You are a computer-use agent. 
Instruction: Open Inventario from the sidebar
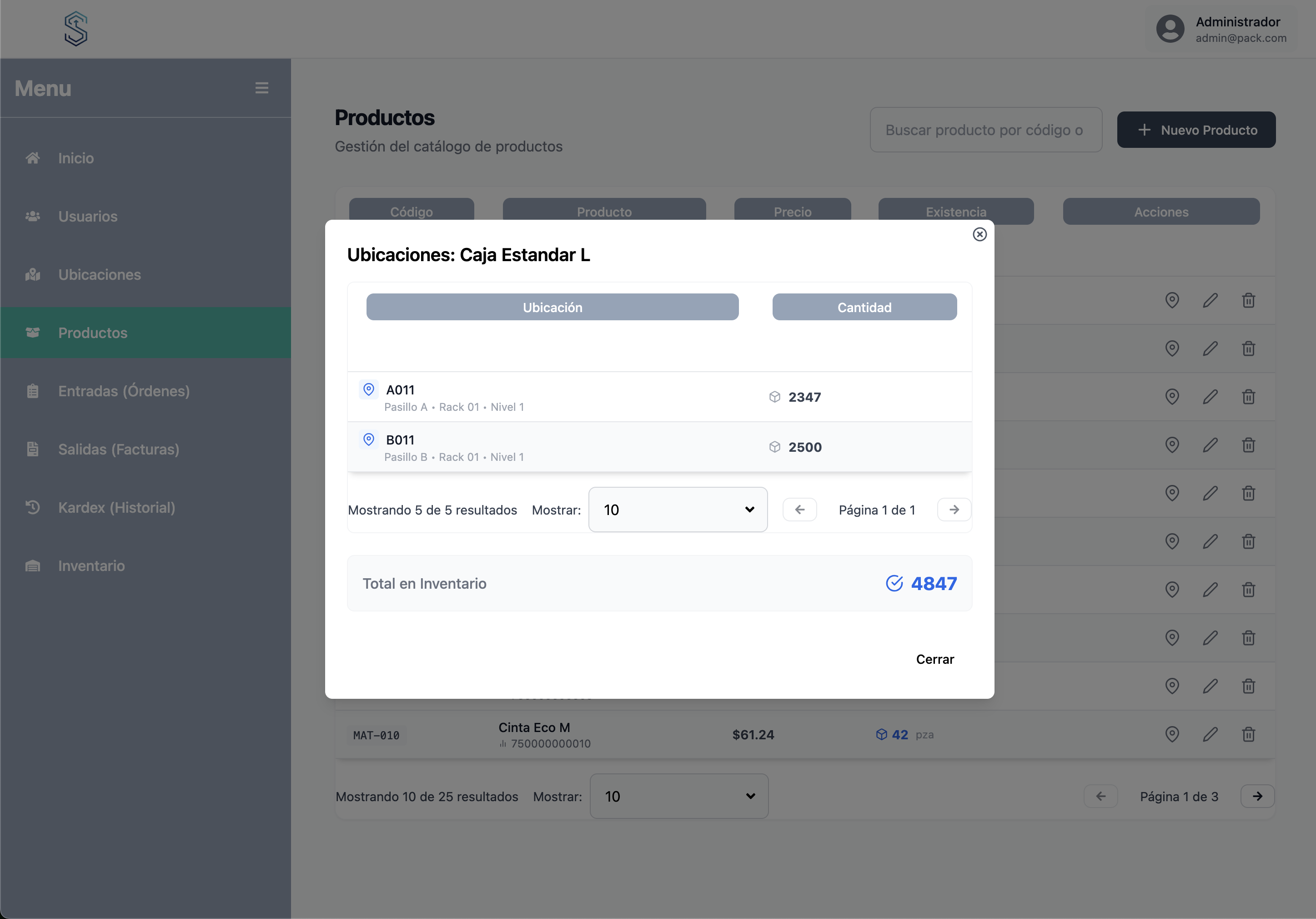[x=91, y=566]
